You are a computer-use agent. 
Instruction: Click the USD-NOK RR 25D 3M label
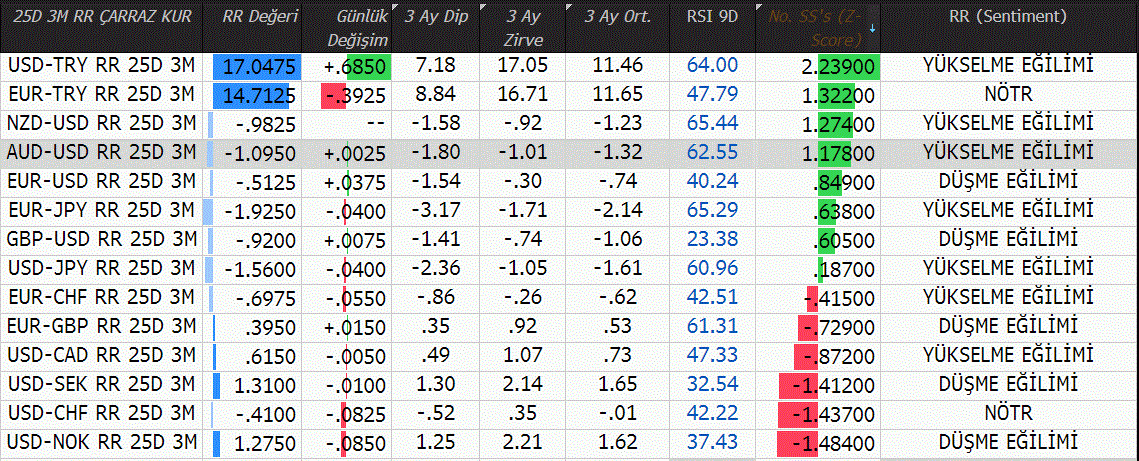(100, 442)
